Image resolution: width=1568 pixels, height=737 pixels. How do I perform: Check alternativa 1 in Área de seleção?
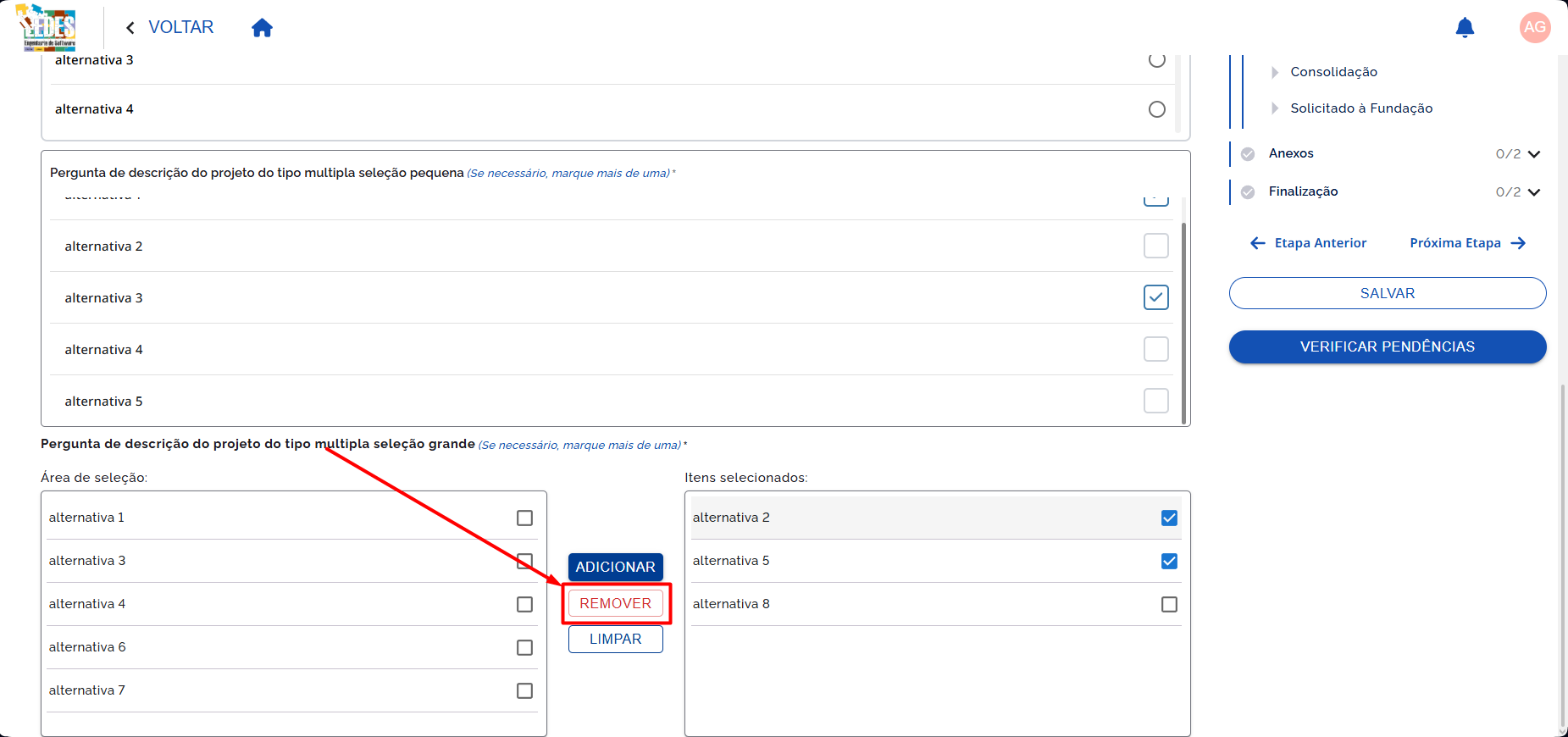tap(525, 518)
